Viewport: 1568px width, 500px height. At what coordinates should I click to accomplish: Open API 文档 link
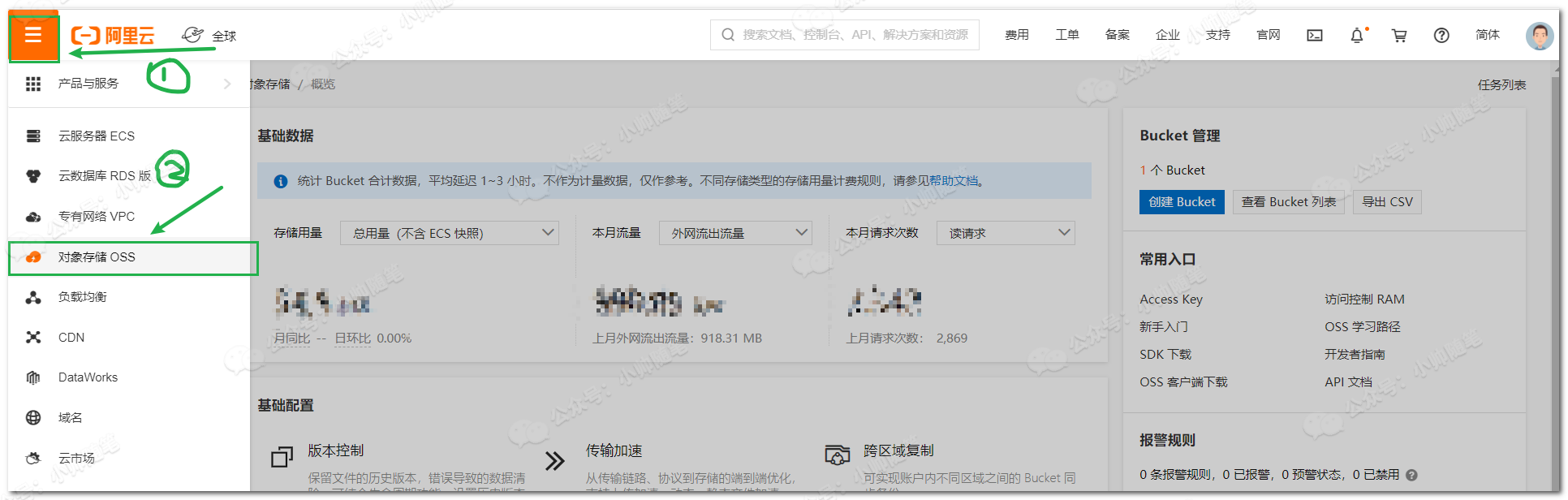click(x=1348, y=382)
